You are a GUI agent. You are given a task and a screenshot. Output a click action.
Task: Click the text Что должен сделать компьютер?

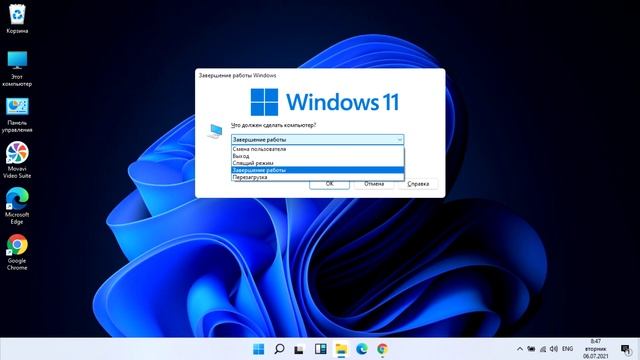273,125
